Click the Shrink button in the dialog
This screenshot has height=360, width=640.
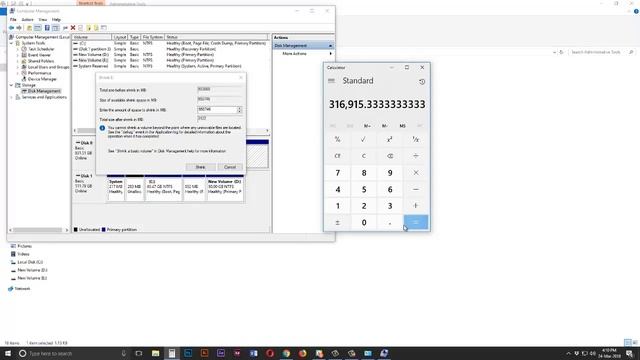click(200, 167)
